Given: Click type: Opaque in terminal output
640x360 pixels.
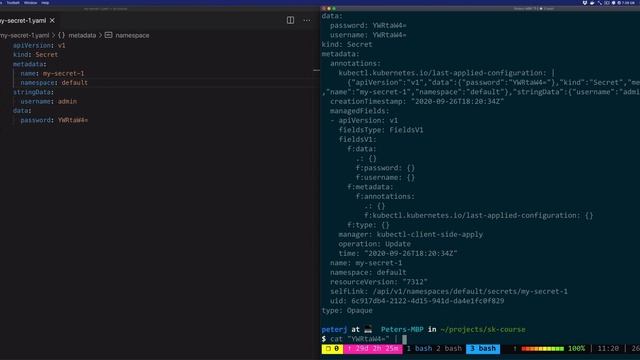Looking at the screenshot, I should pos(347,311).
